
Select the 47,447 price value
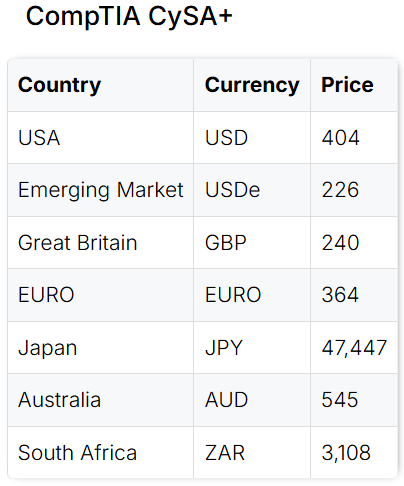coord(354,348)
